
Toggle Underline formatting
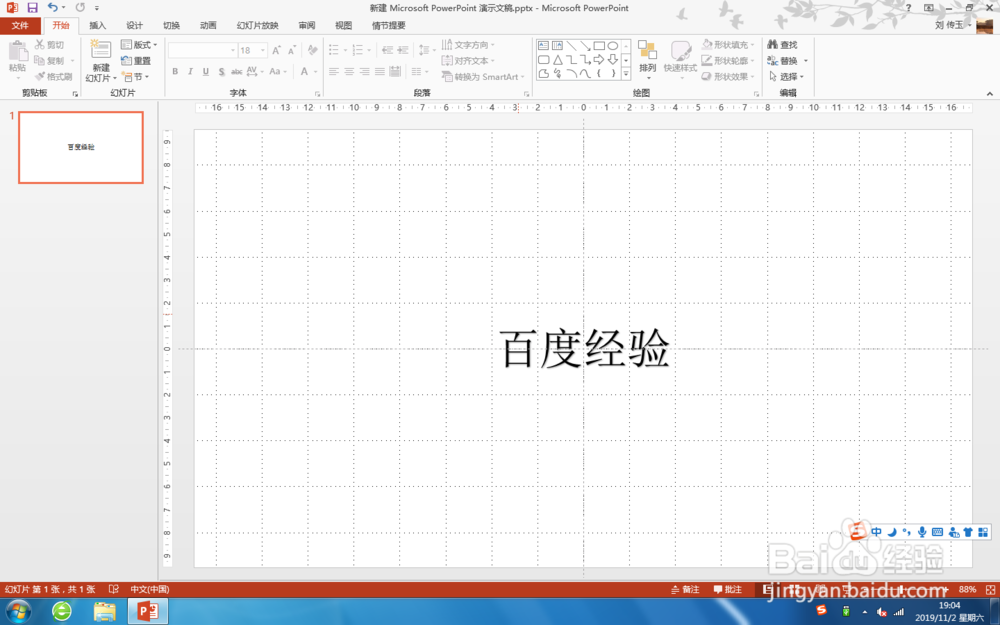coord(205,71)
